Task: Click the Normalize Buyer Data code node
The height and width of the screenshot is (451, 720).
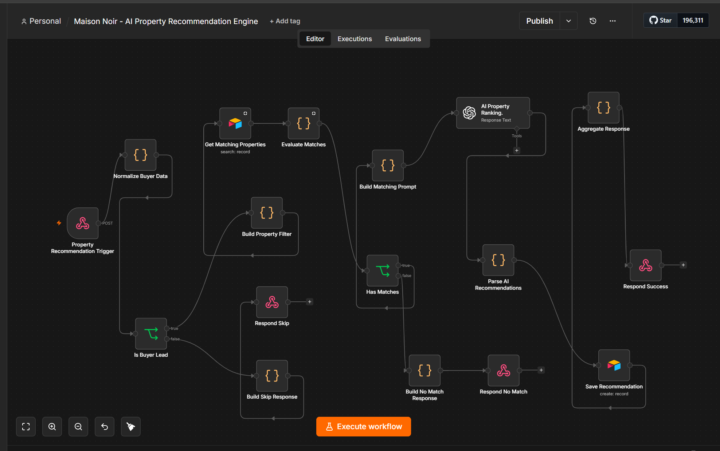Action: click(141, 155)
